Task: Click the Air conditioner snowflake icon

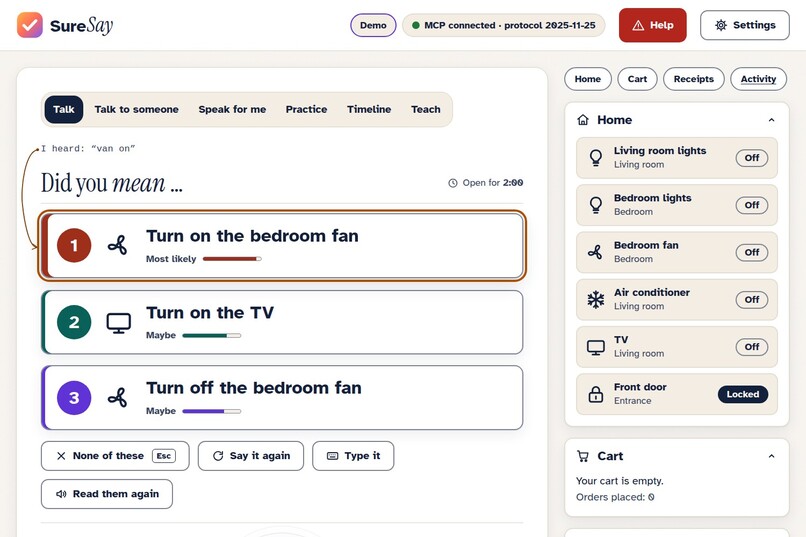Action: (x=596, y=299)
